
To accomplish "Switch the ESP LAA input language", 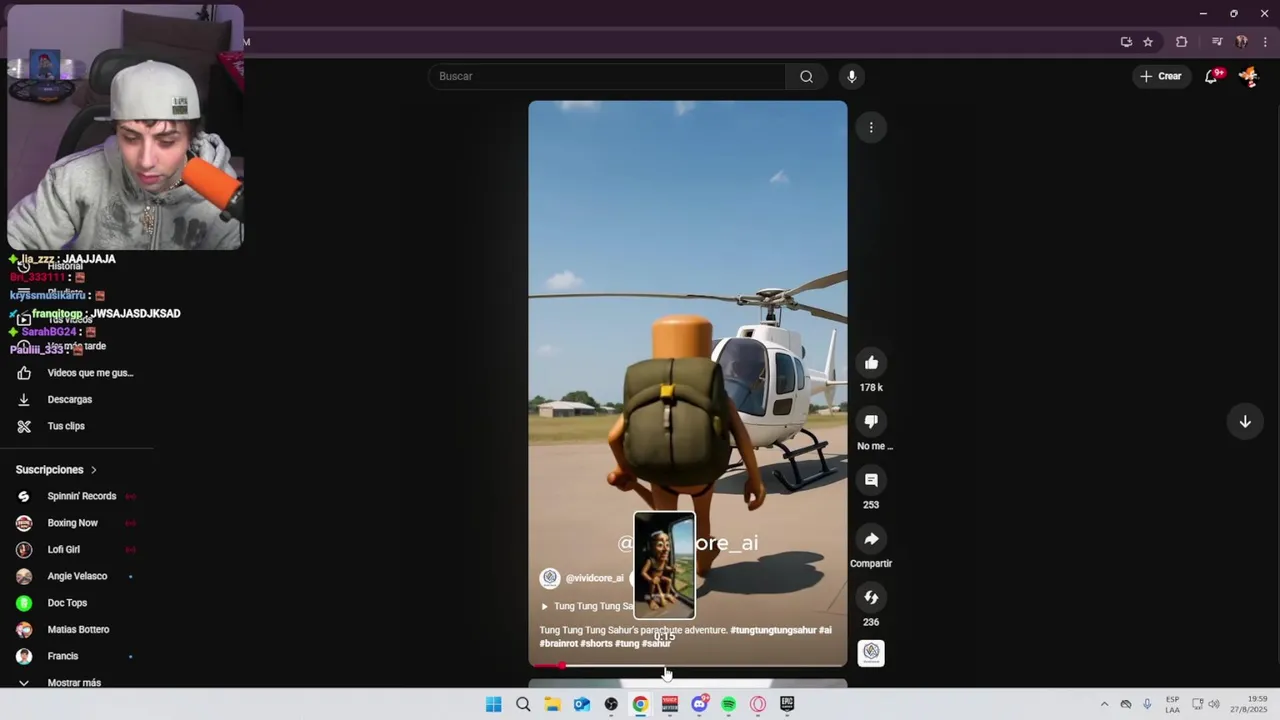I will click(x=1172, y=704).
